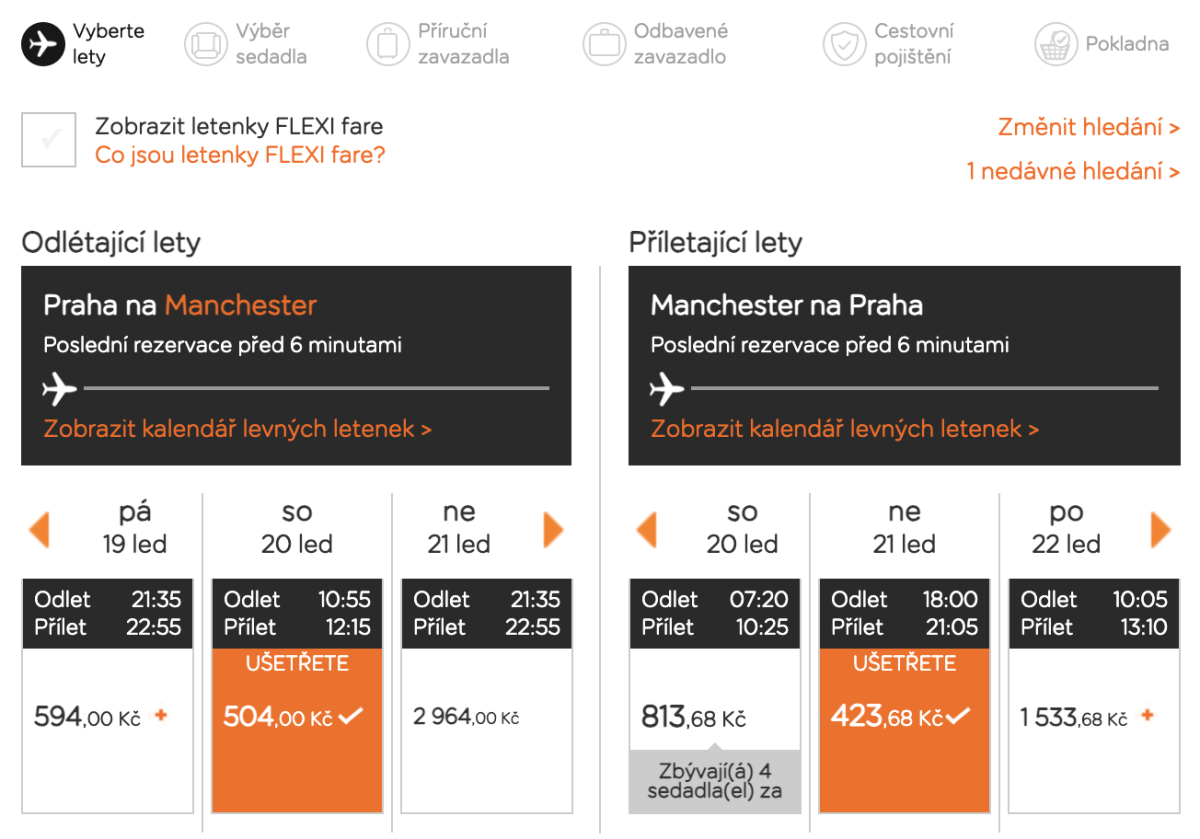The width and height of the screenshot is (1200, 839).
Task: Show earlier dates for return flights
Action: (647, 529)
